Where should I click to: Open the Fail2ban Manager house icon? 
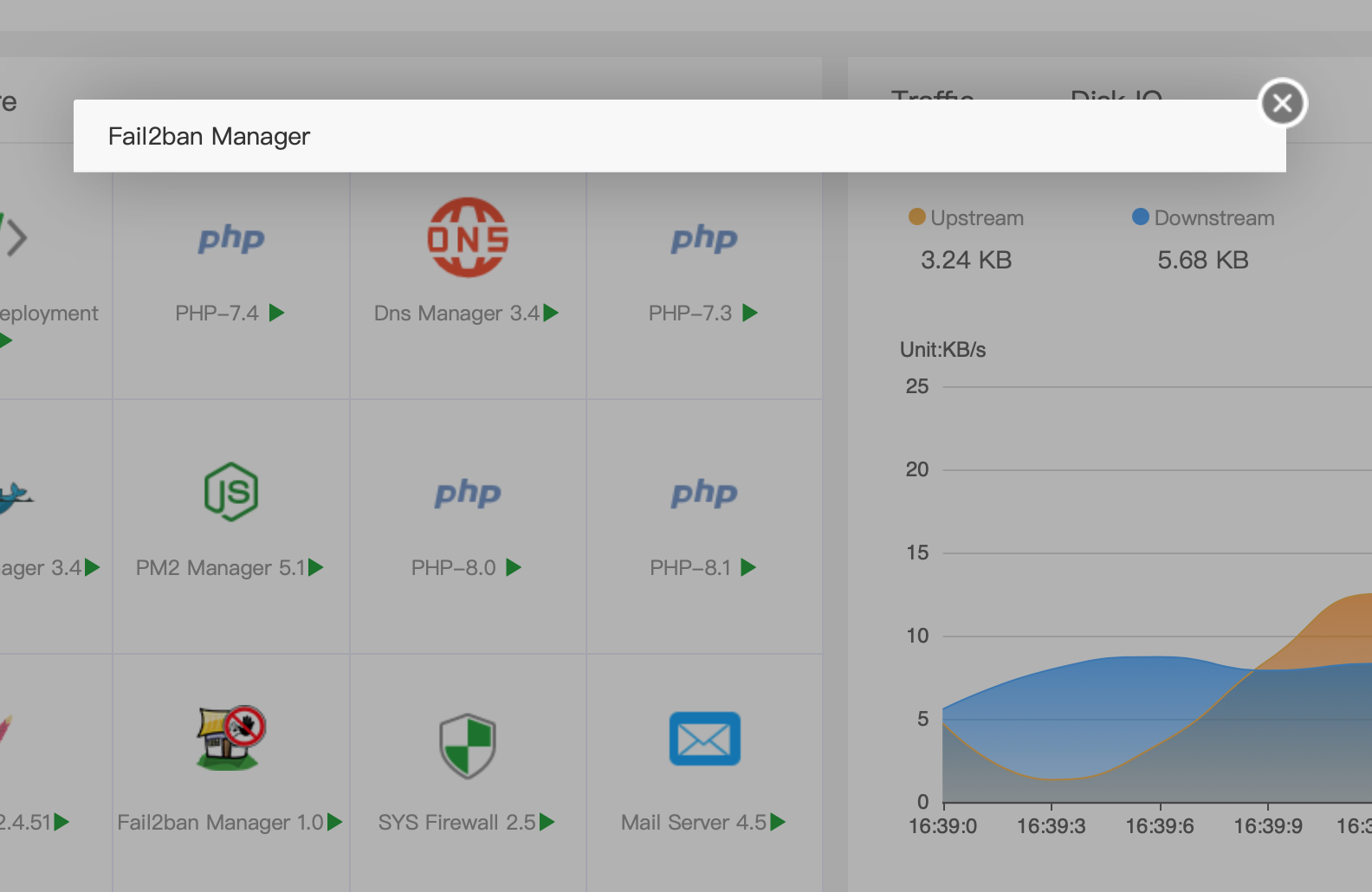(230, 738)
